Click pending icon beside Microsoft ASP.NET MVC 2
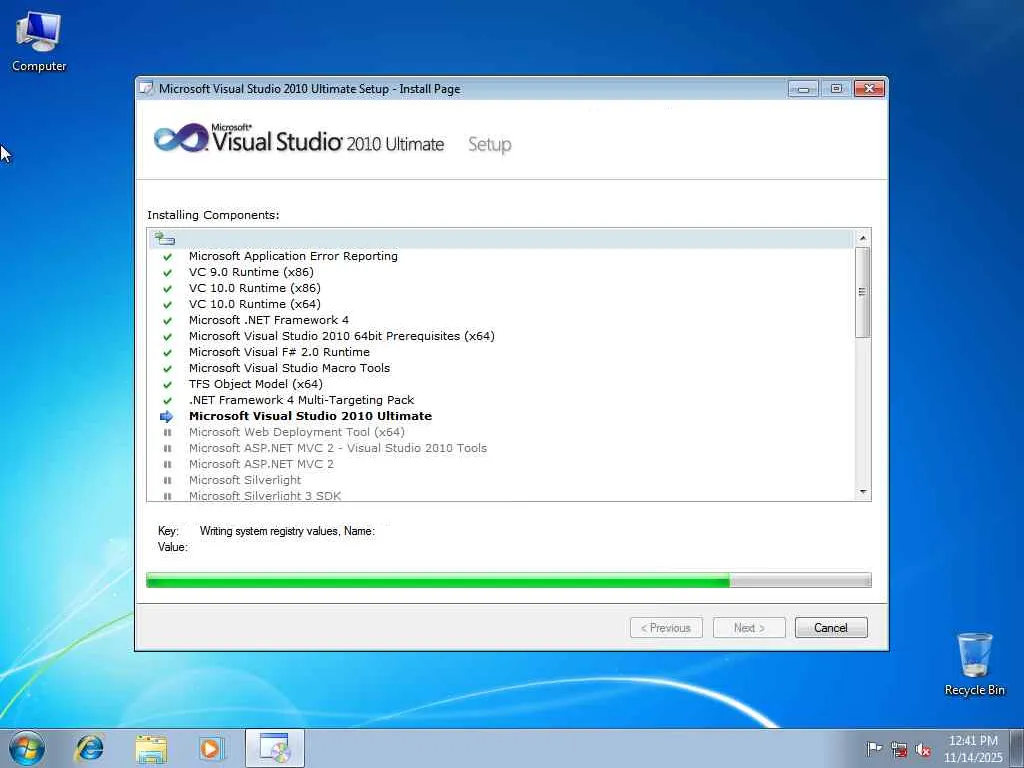The image size is (1024, 768). tap(167, 464)
